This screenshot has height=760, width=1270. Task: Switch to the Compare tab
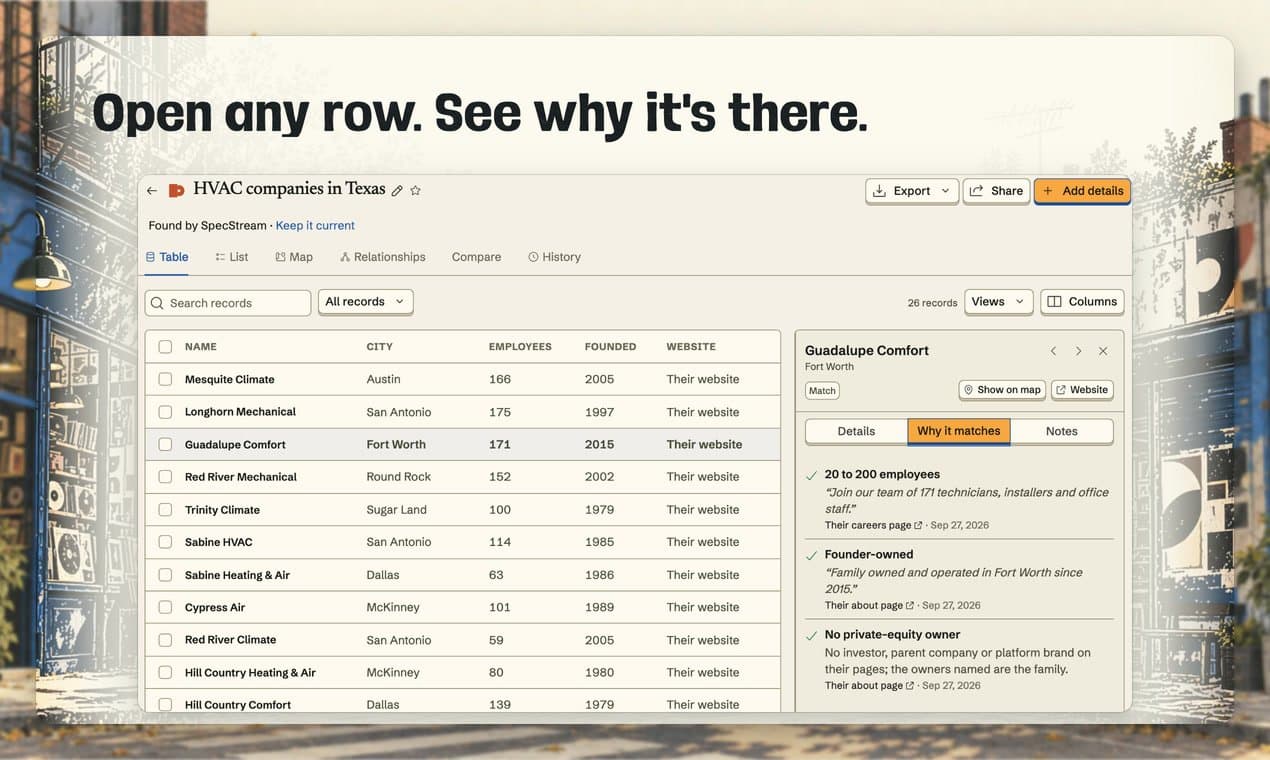476,257
